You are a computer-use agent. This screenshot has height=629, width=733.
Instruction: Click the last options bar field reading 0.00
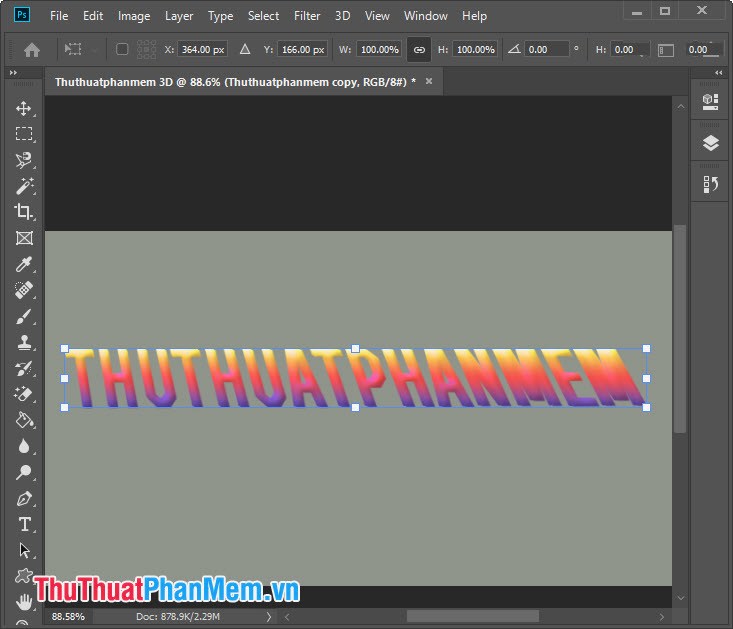click(703, 50)
